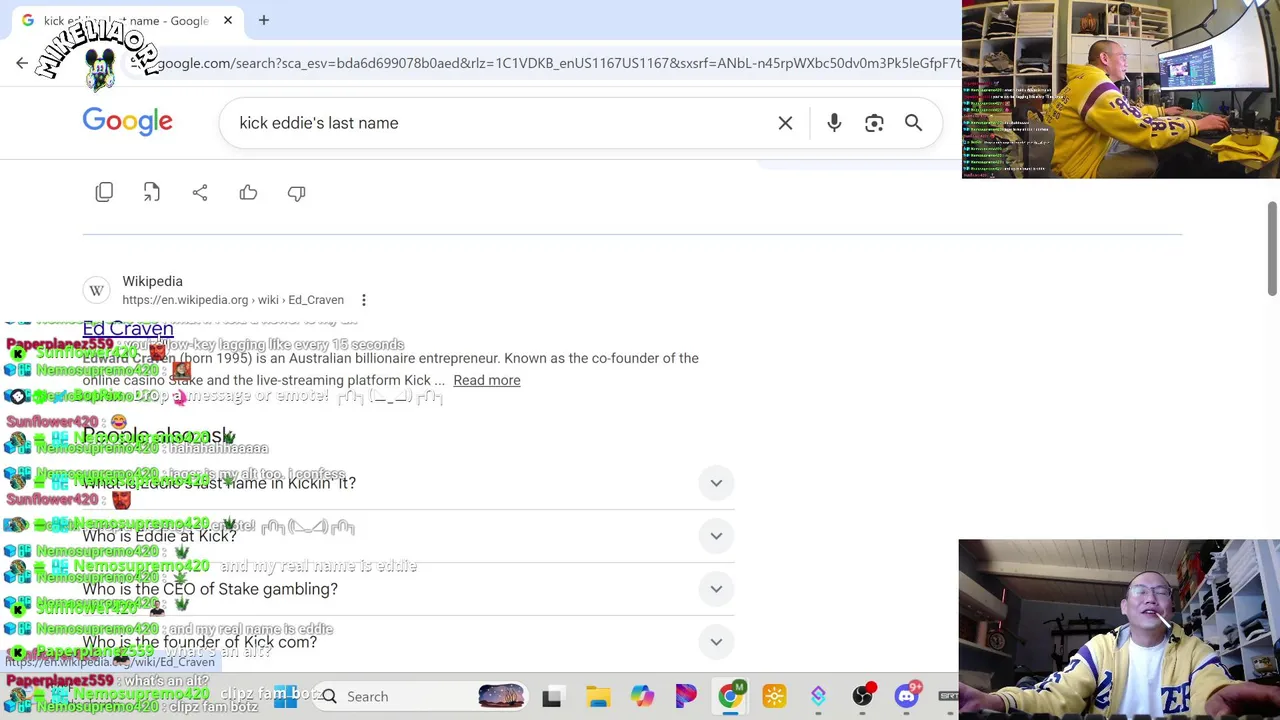The image size is (1280, 720).
Task: Click the export icon beside the copy icon
Action: pyautogui.click(x=152, y=193)
